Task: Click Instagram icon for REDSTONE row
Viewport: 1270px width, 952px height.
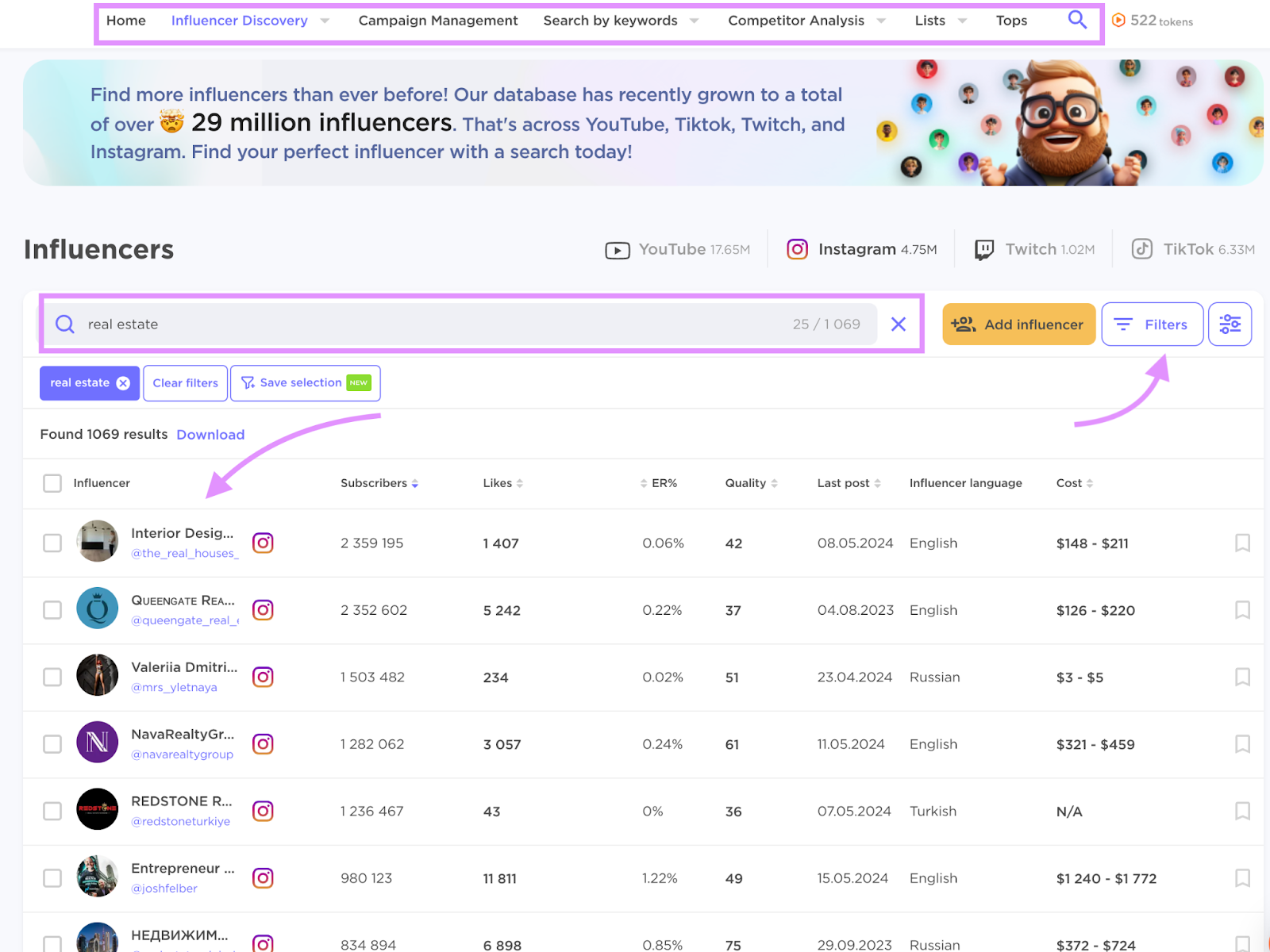Action: tap(263, 811)
